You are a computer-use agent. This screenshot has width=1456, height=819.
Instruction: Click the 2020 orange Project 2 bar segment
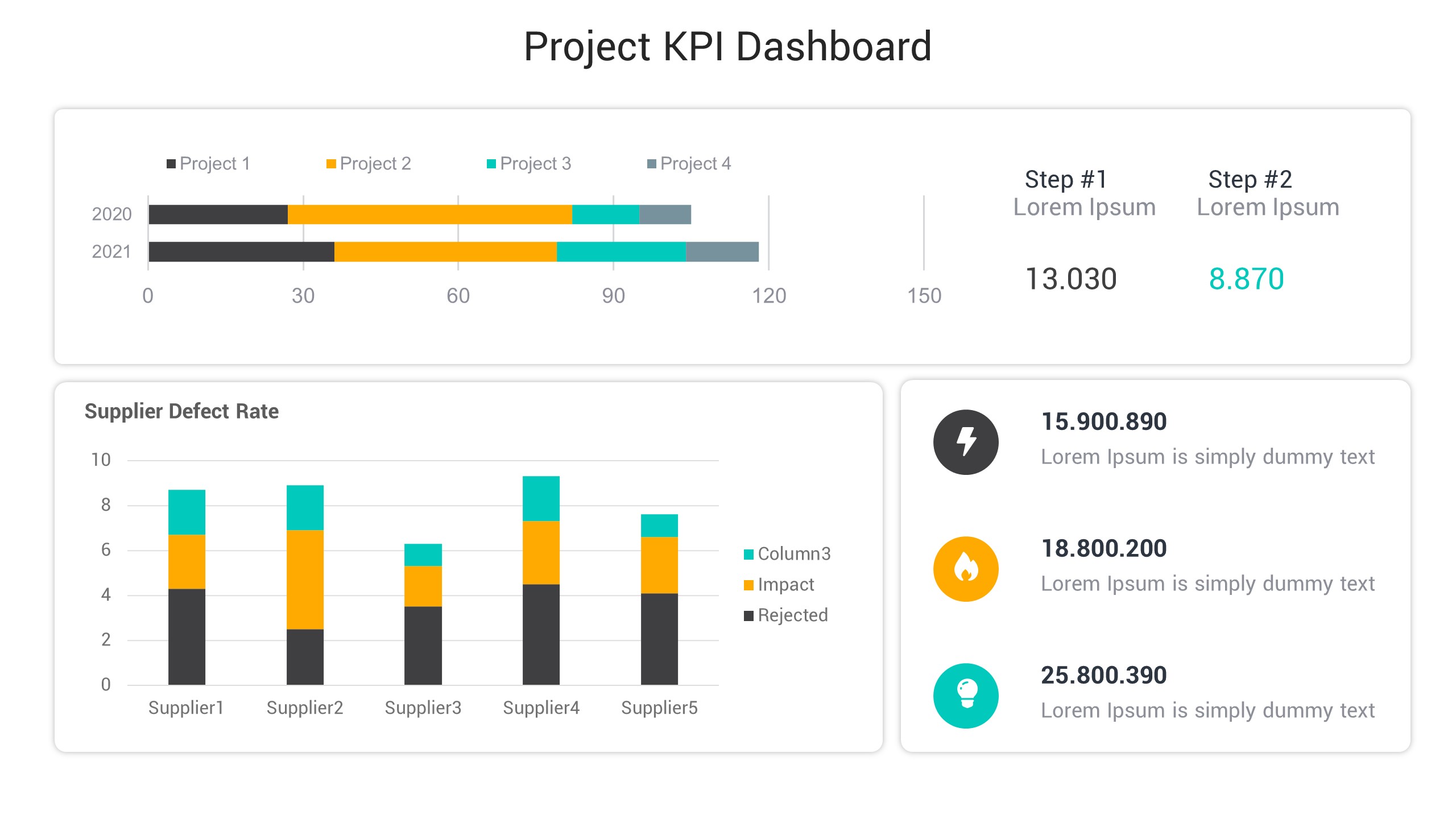(429, 214)
